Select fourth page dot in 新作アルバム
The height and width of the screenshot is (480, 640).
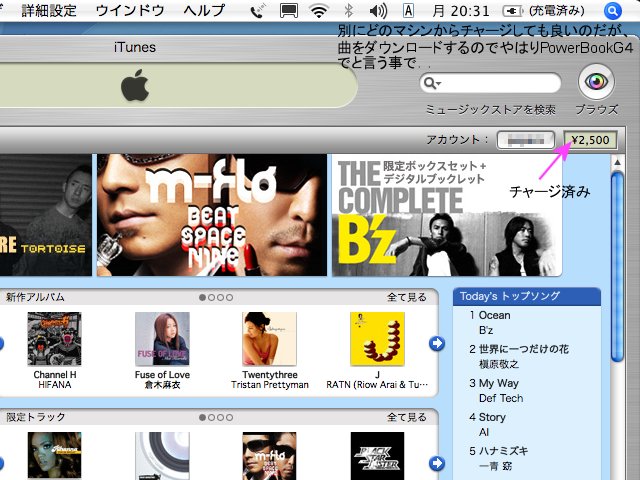point(229,298)
